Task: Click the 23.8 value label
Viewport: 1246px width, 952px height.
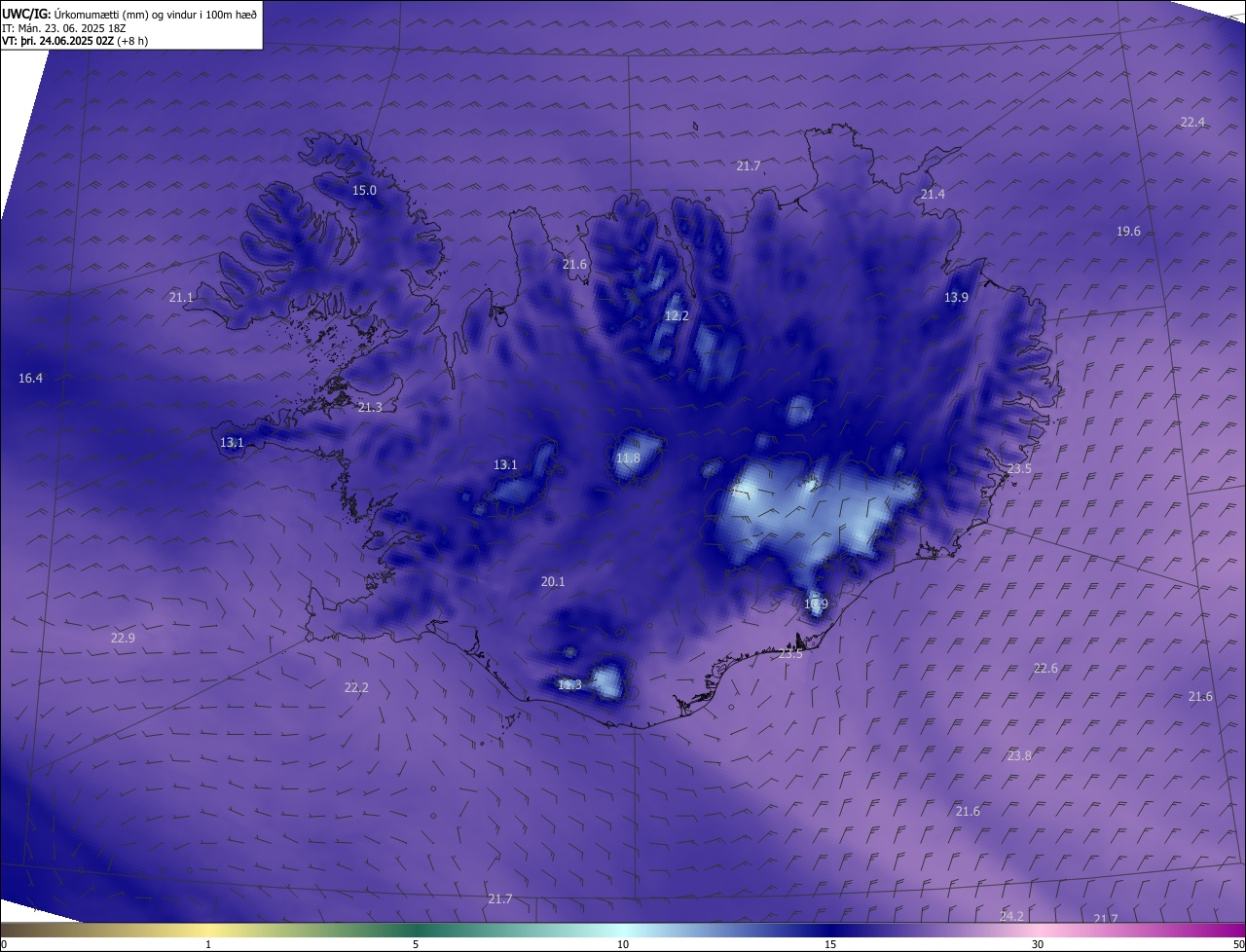Action: tap(1019, 755)
